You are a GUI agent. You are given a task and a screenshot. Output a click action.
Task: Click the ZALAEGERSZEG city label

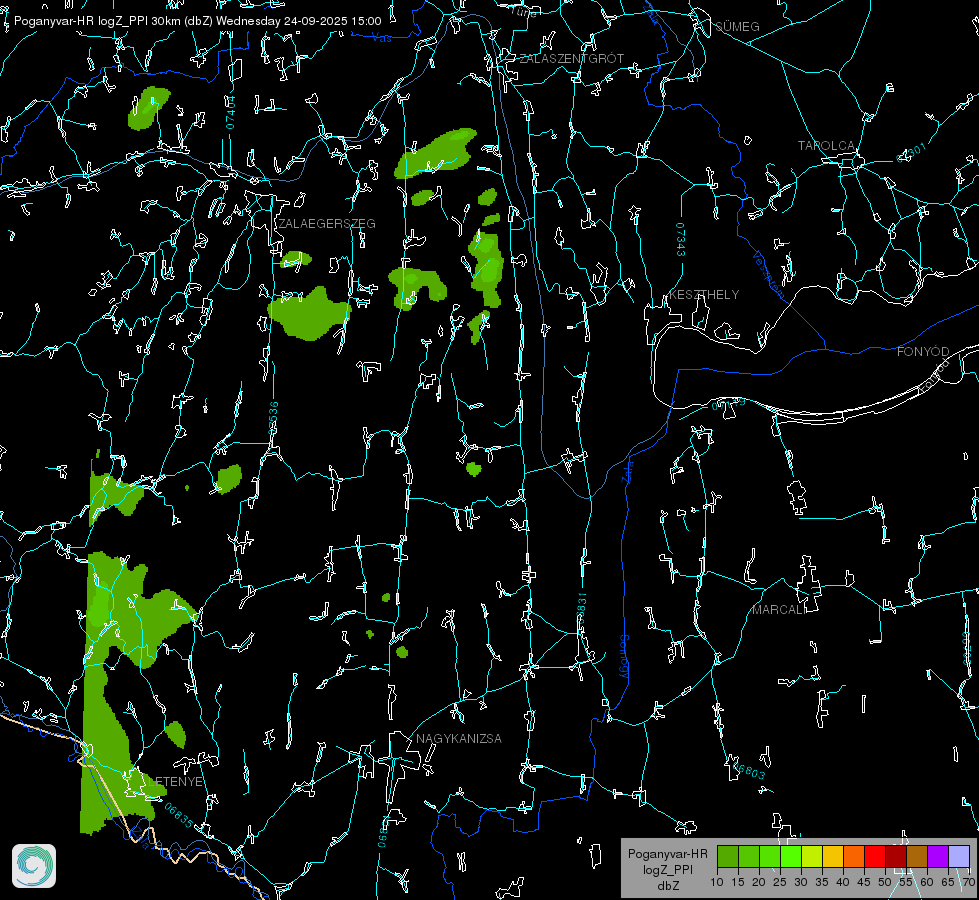[x=327, y=223]
